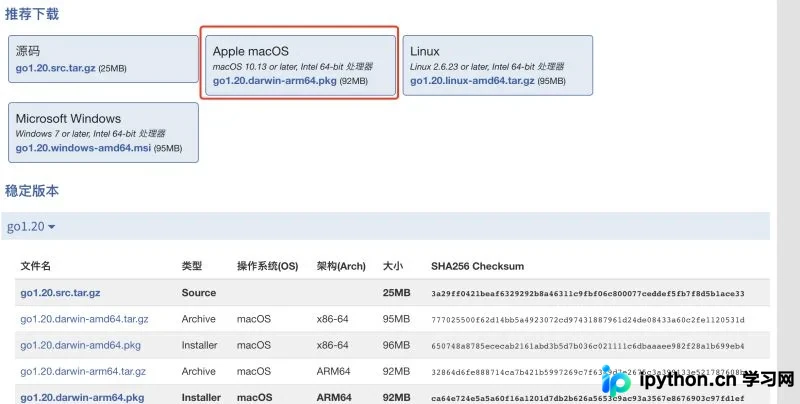Click the 'Windows 7 or later' description
The width and height of the screenshot is (800, 404).
pyautogui.click(x=90, y=134)
